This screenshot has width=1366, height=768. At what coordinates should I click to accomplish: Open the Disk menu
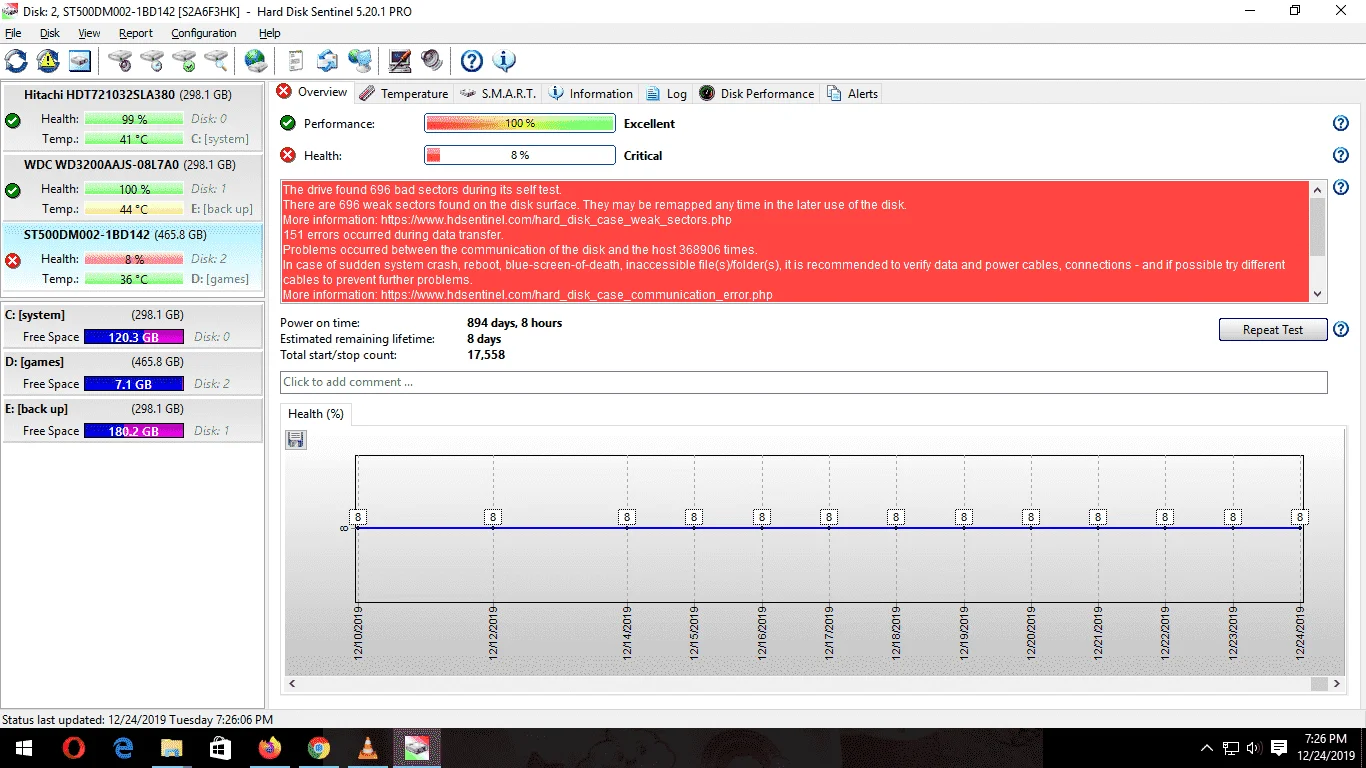click(x=50, y=33)
